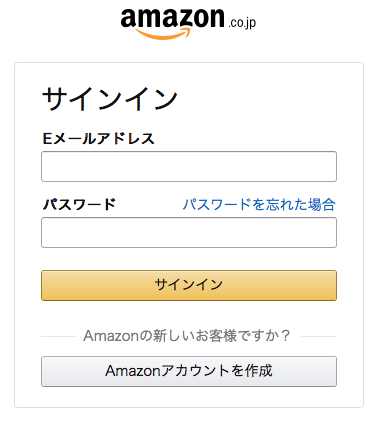Follow the forgot password blue link
Image resolution: width=382 pixels, height=421 pixels.
click(x=259, y=204)
